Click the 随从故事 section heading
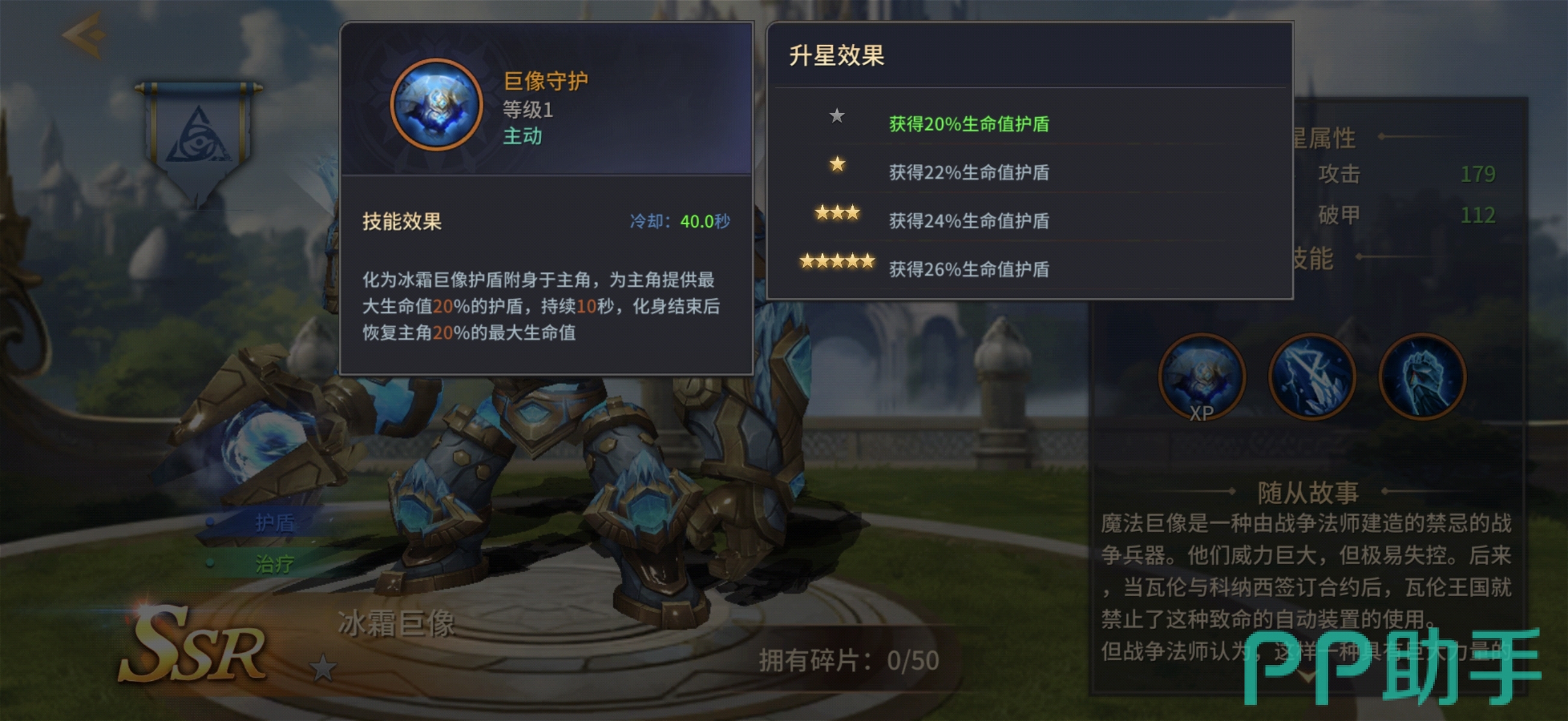The height and width of the screenshot is (721, 1568). click(x=1308, y=492)
